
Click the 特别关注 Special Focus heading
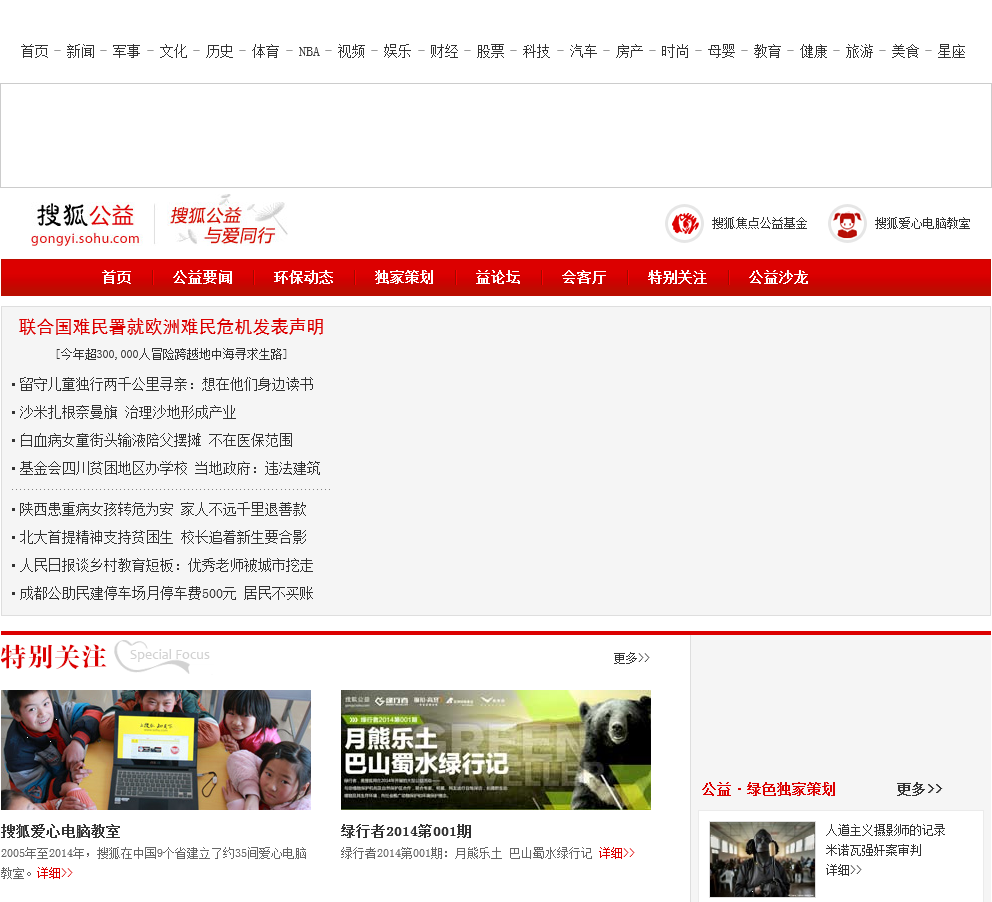point(105,657)
